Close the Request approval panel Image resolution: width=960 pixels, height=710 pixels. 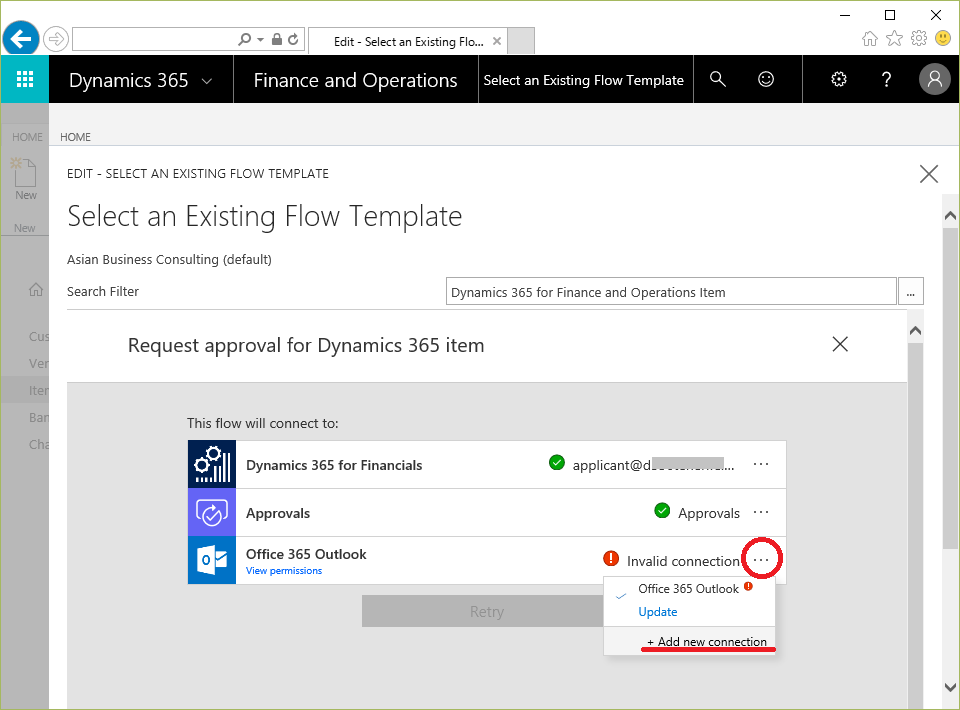click(x=840, y=344)
